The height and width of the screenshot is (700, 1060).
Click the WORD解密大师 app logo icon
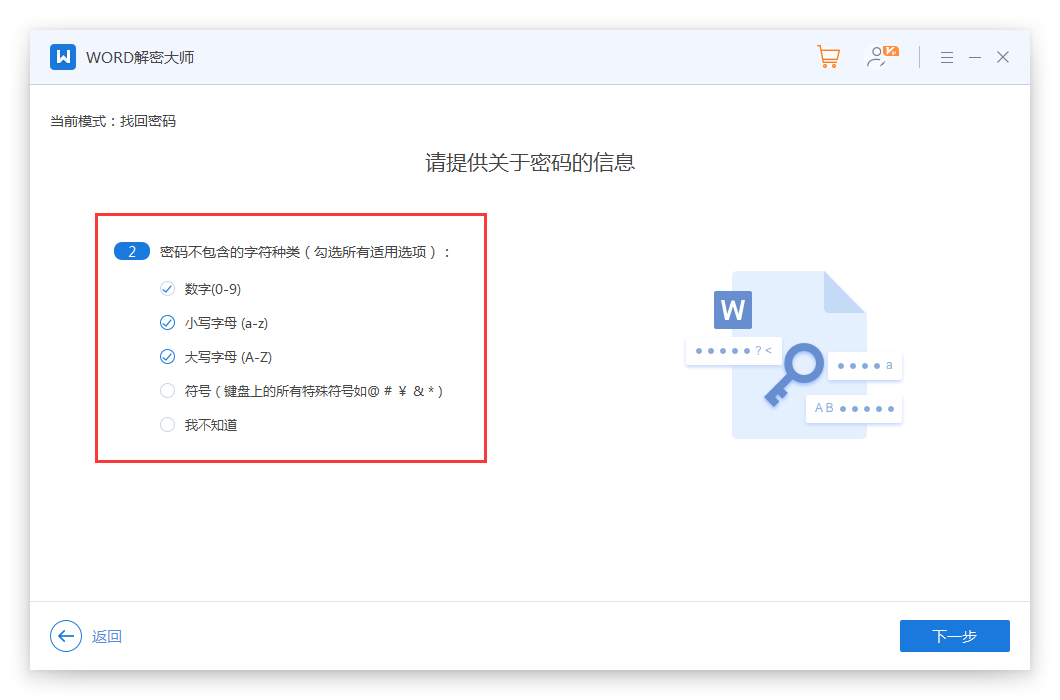click(x=63, y=57)
